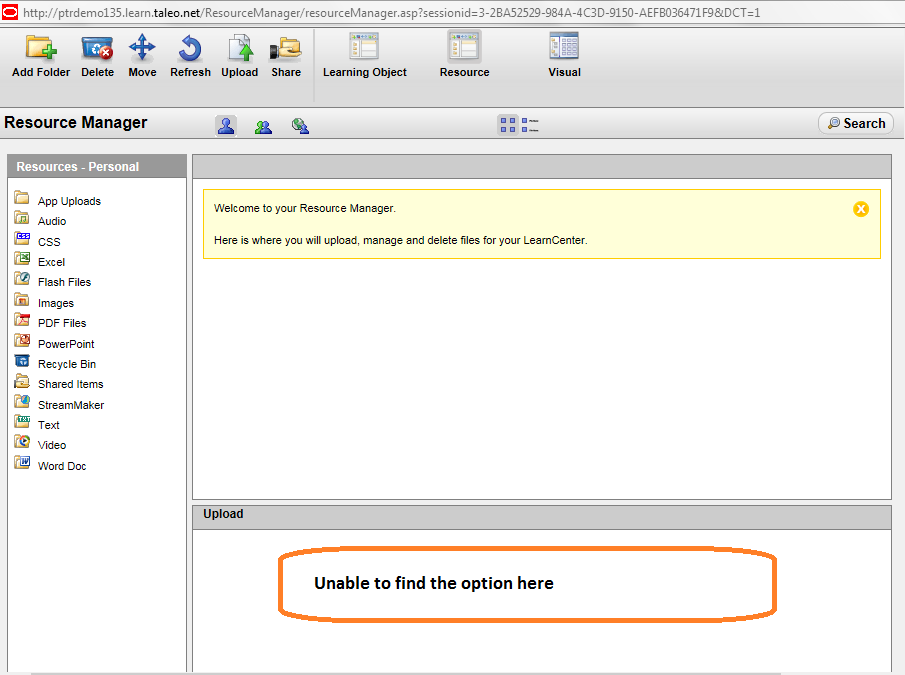The height and width of the screenshot is (675, 905).
Task: Open the Upload toolbar icon
Action: pyautogui.click(x=240, y=48)
